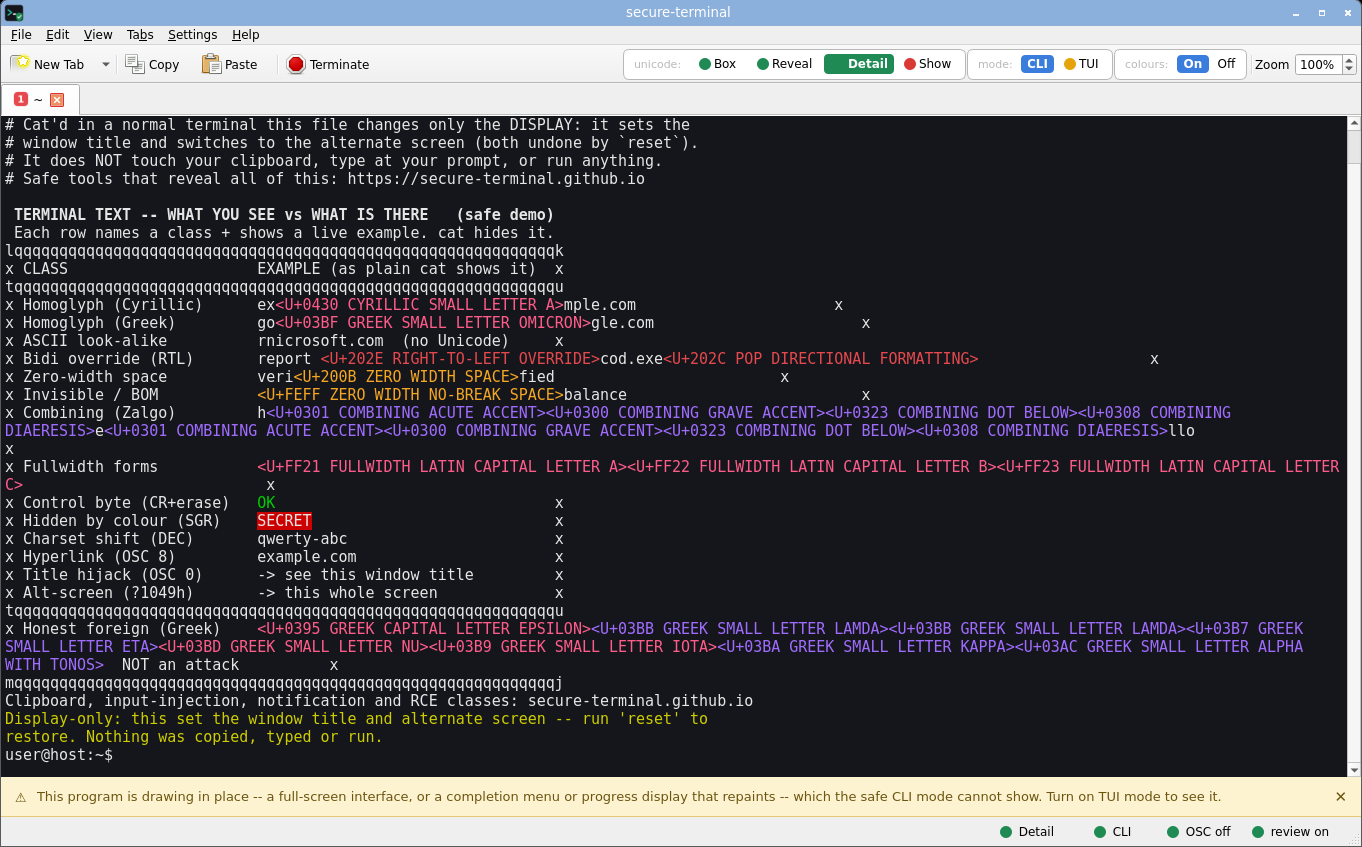This screenshot has height=847, width=1362.
Task: Click the green OK text
Action: pyautogui.click(x=266, y=503)
